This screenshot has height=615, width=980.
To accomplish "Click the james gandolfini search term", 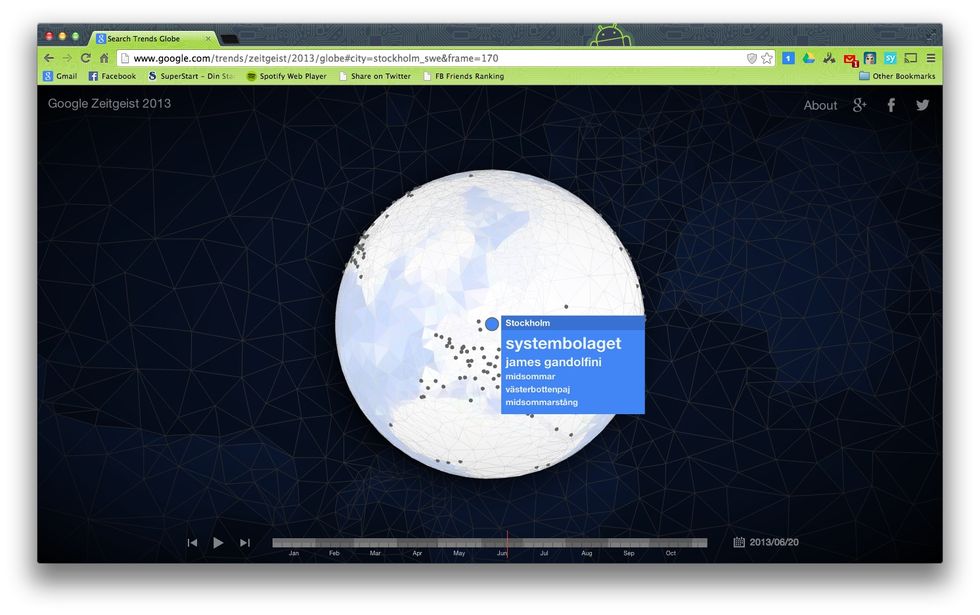I will point(553,362).
